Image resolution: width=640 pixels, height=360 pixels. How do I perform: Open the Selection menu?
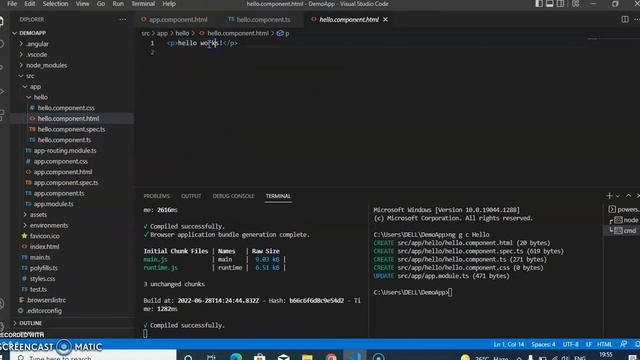pyautogui.click(x=55, y=4)
